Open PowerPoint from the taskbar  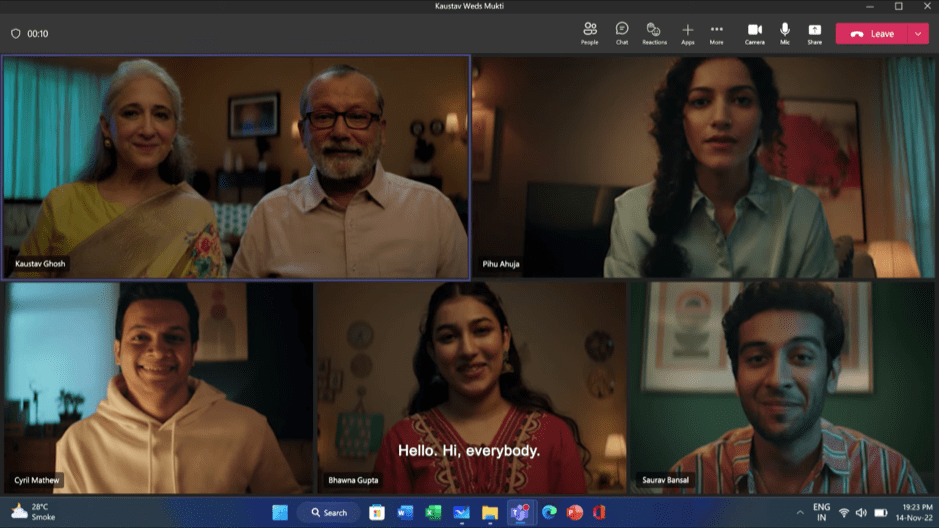click(x=575, y=512)
